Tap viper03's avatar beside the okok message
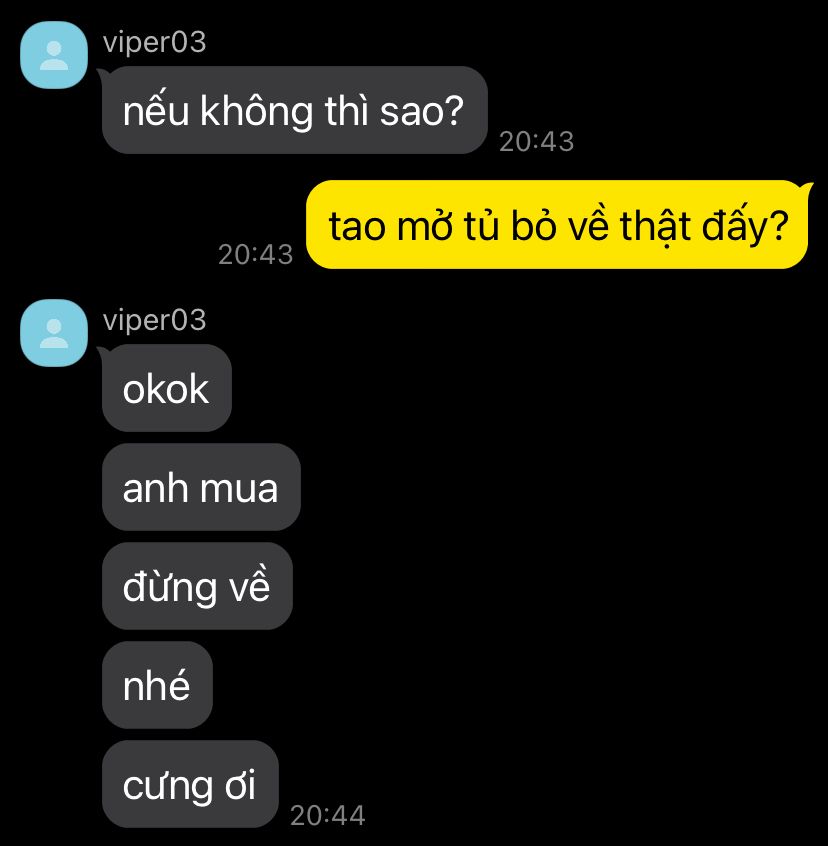 (x=53, y=333)
